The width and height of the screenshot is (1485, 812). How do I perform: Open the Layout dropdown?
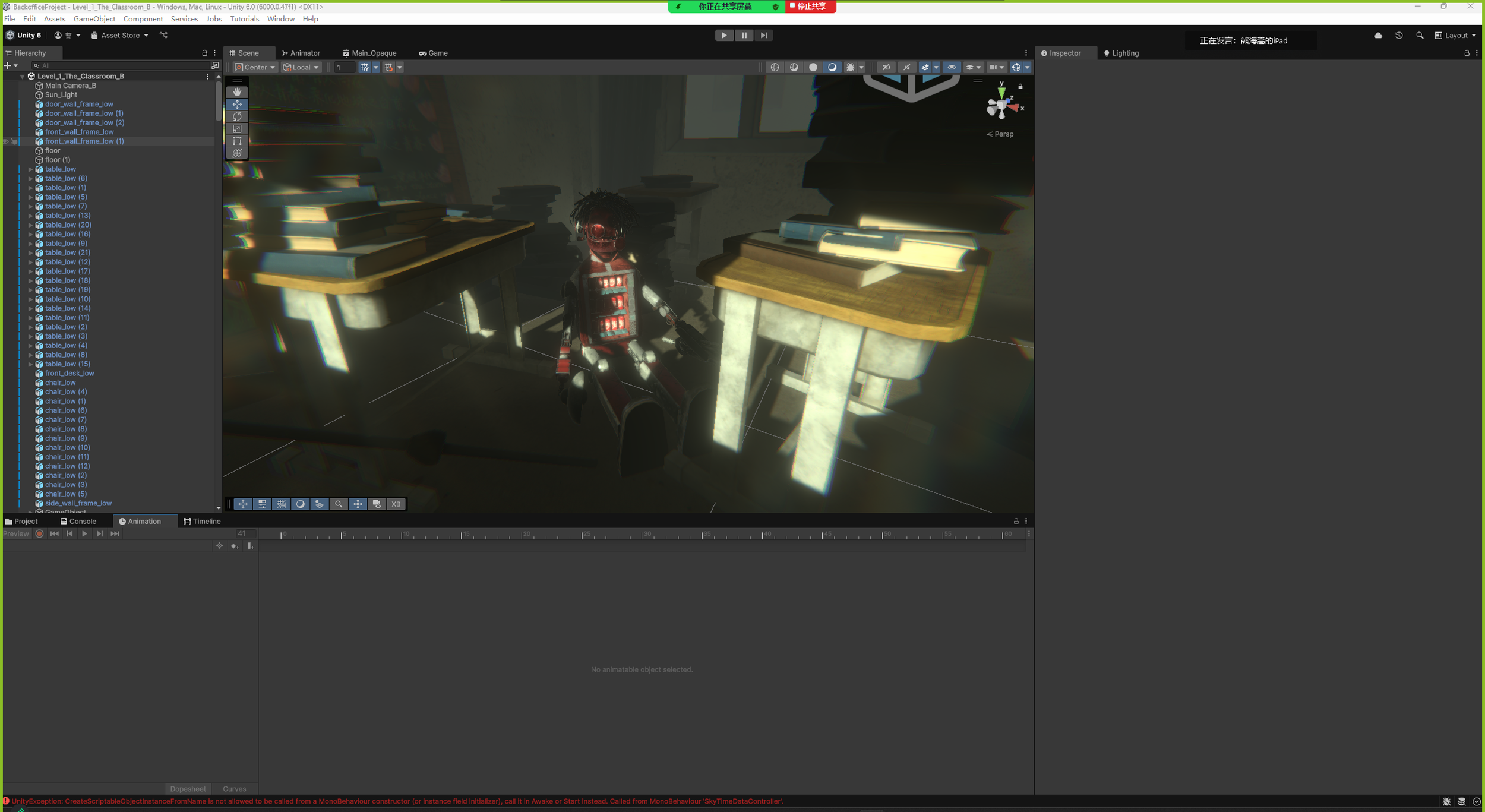point(1455,36)
